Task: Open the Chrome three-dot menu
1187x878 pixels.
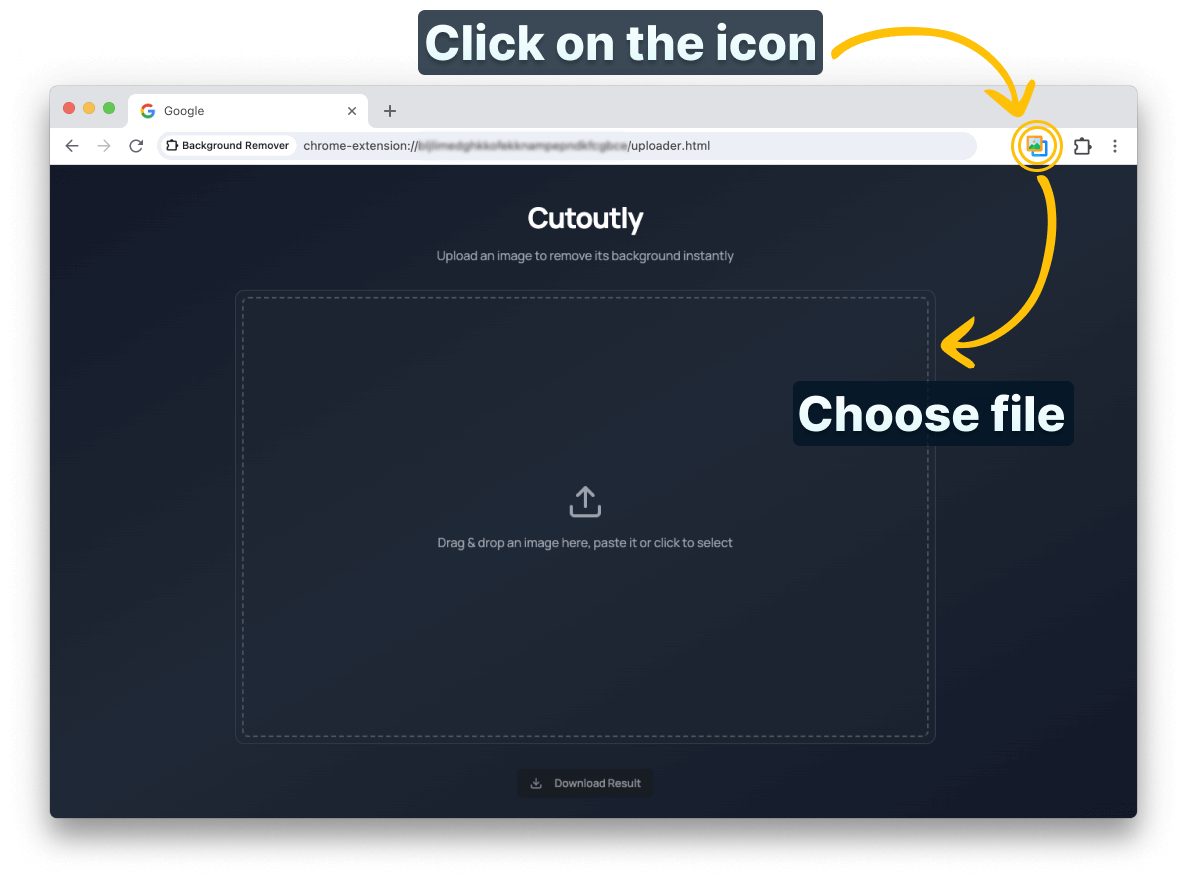Action: (x=1114, y=146)
